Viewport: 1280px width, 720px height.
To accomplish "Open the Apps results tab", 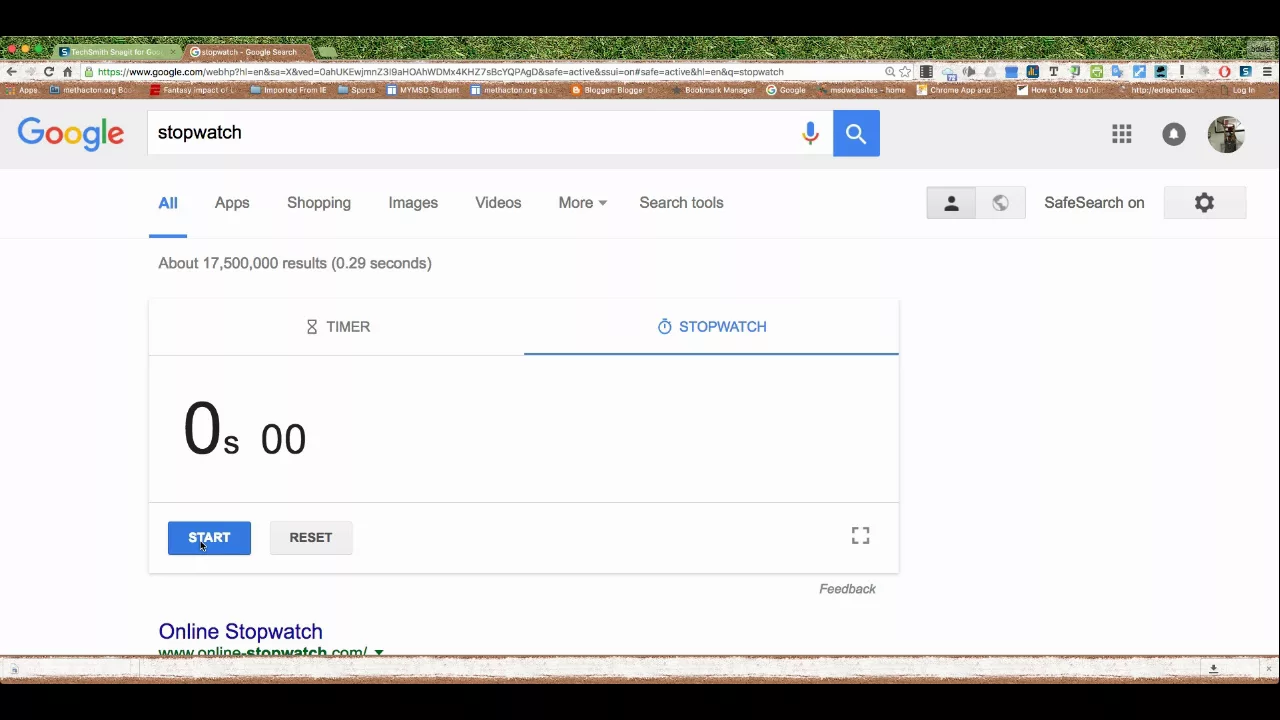I will (232, 203).
